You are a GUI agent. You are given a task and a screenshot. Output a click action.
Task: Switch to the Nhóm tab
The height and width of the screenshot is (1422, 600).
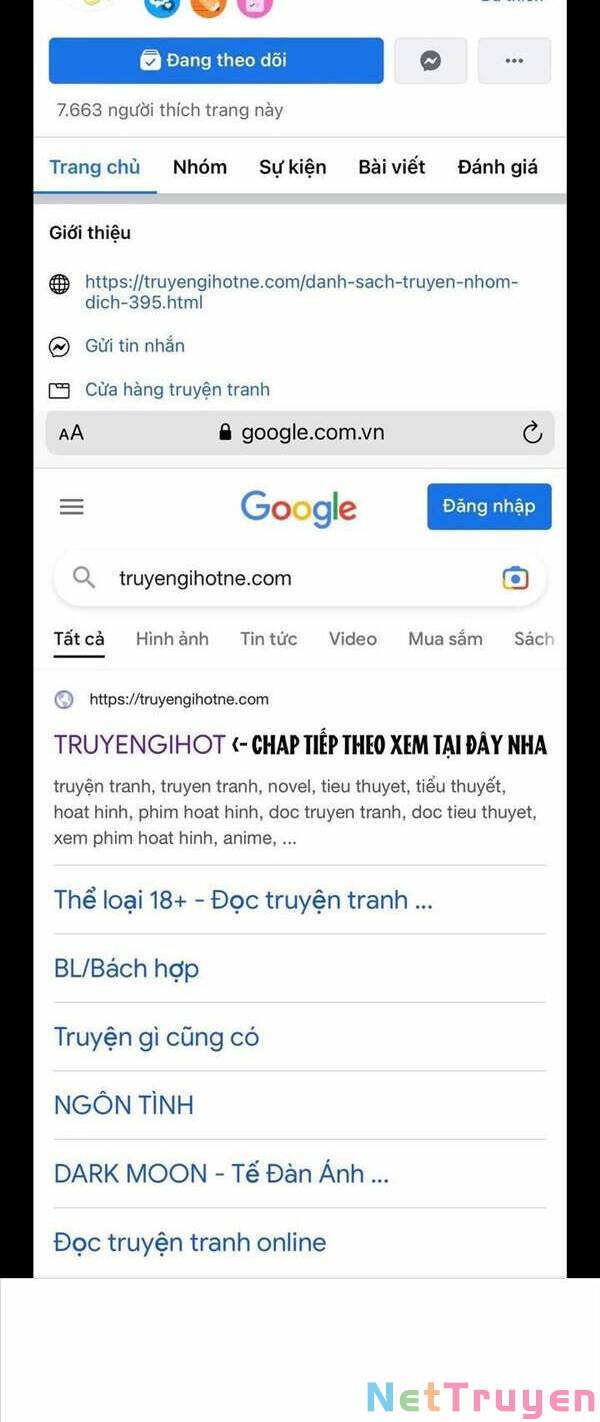click(200, 167)
